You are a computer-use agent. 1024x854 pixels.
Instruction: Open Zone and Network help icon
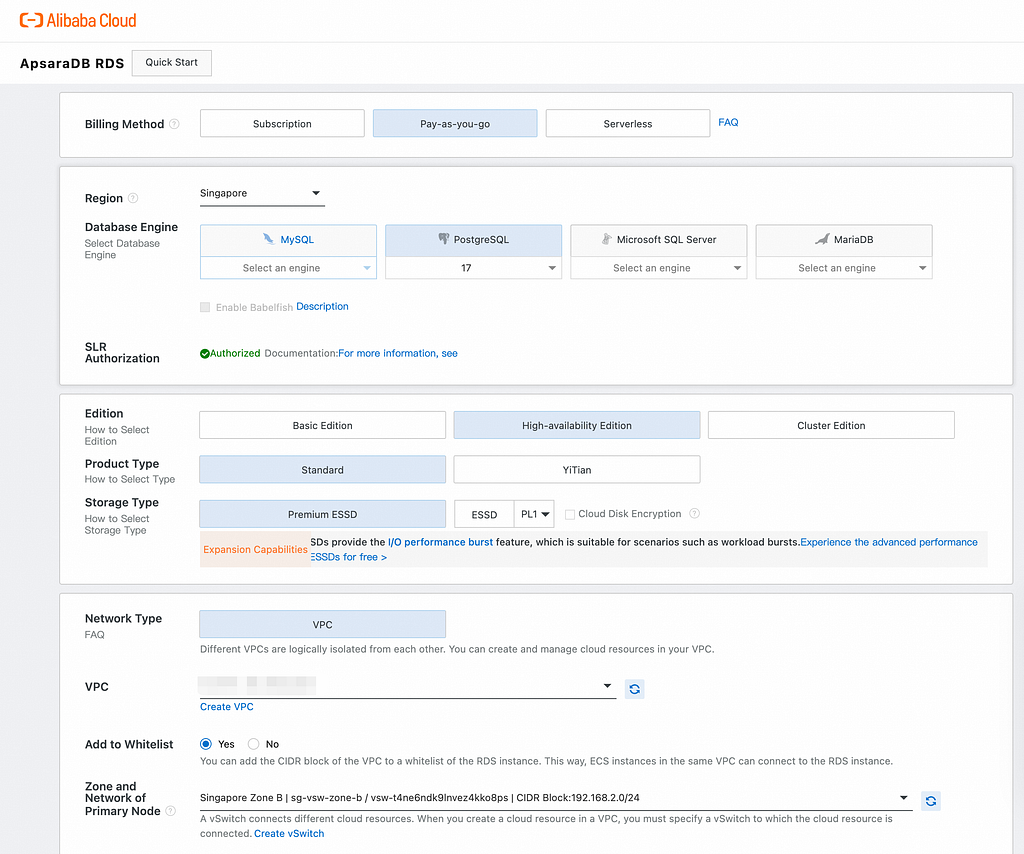tap(170, 811)
